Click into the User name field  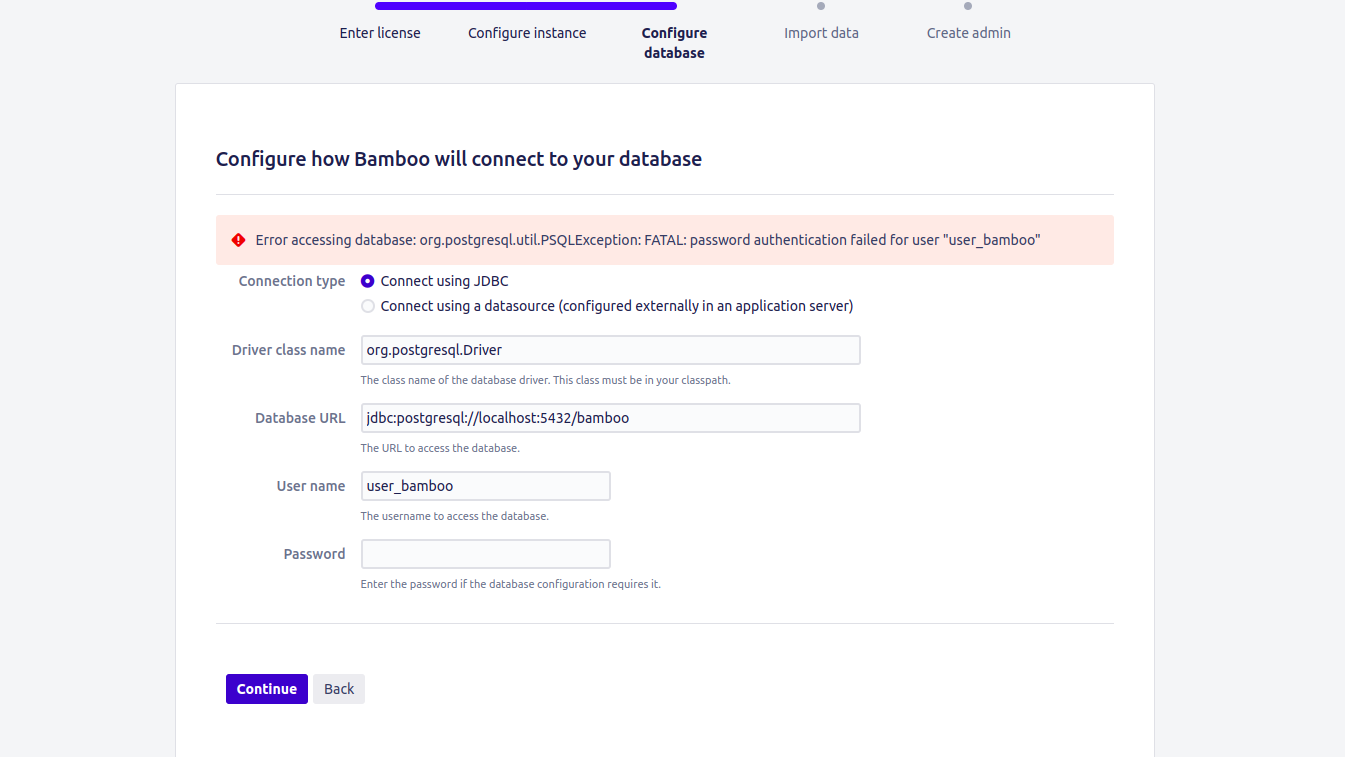[485, 486]
